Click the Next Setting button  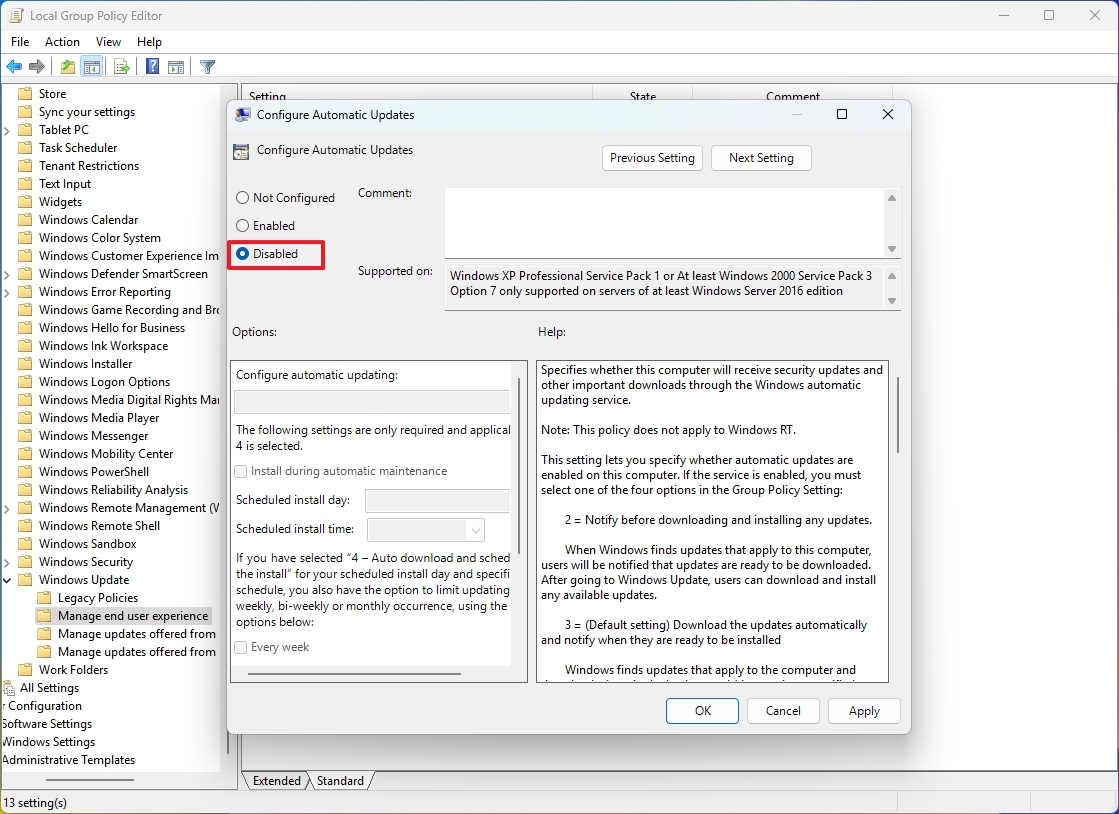click(761, 158)
